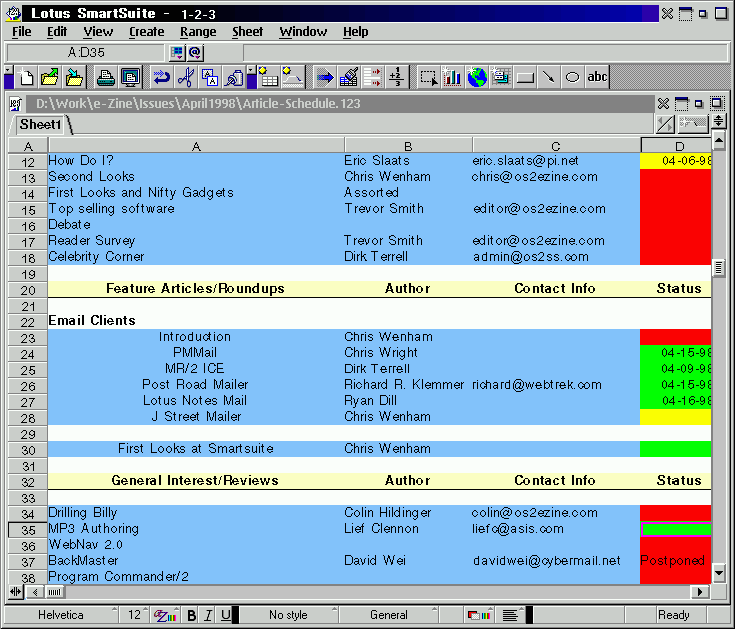Click the 'Postponed' status cell
This screenshot has width=735, height=629.
[675, 561]
